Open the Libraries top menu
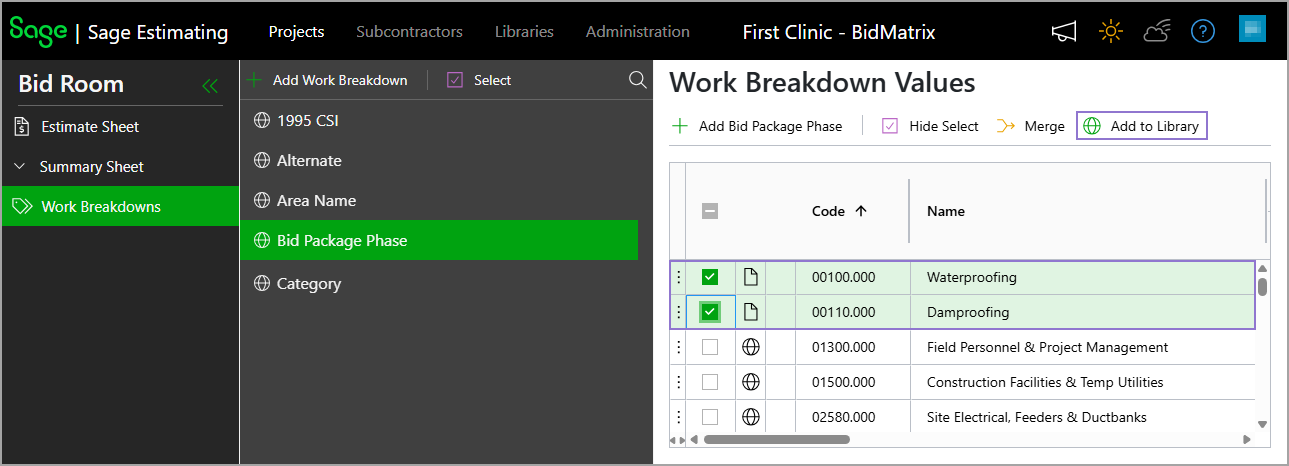 pyautogui.click(x=524, y=32)
